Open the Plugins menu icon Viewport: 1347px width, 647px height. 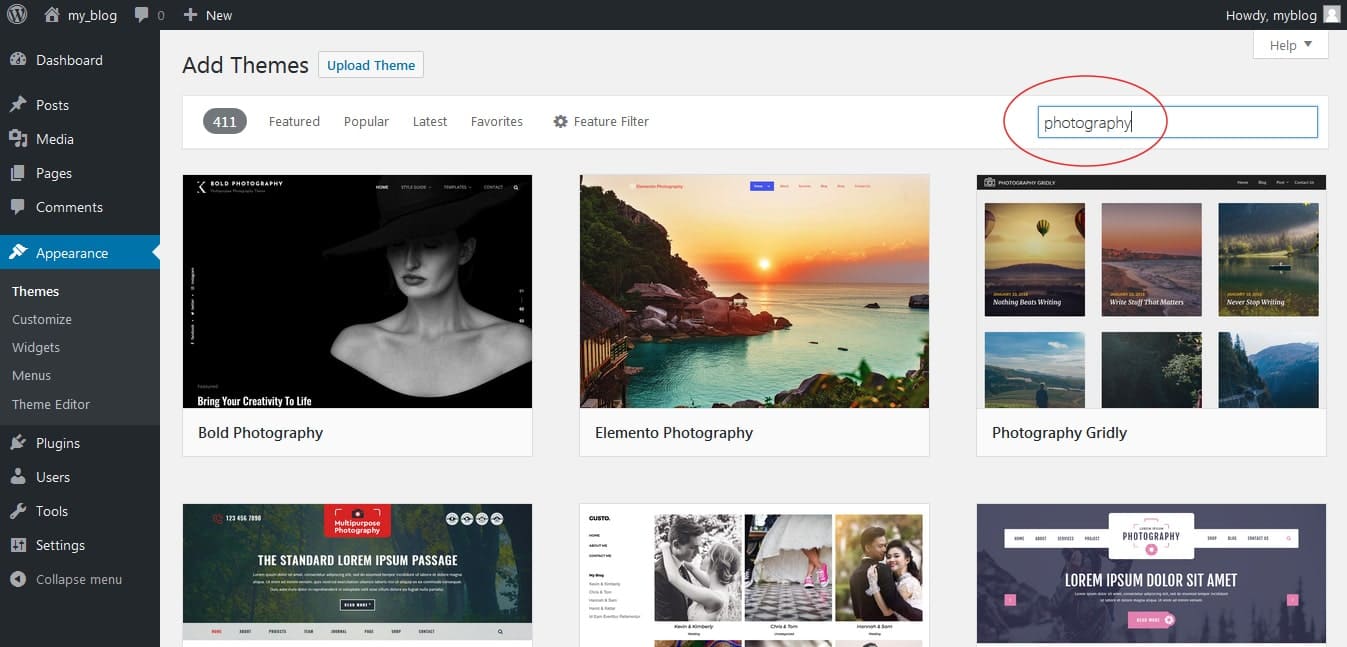[x=18, y=443]
